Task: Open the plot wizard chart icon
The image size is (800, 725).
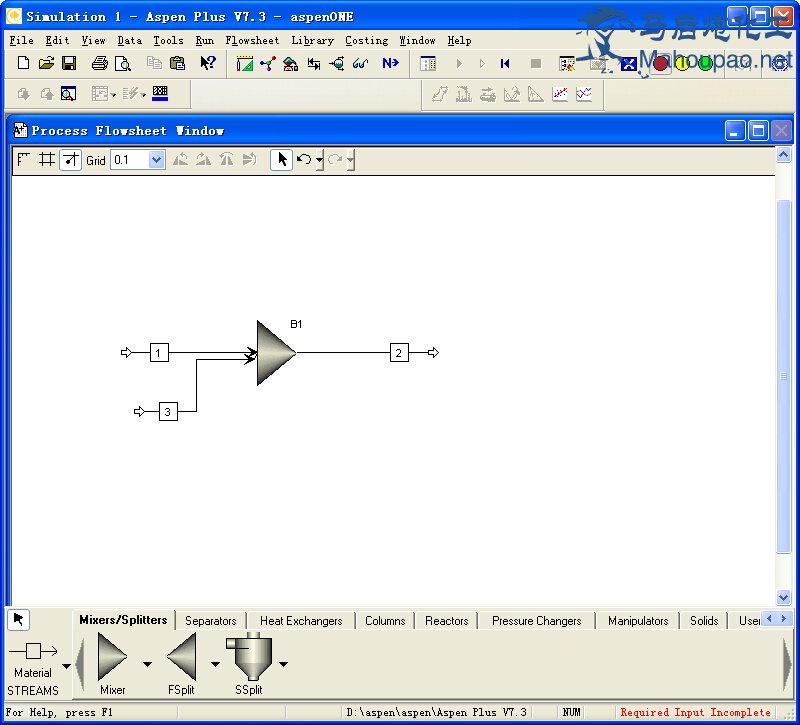Action: (x=560, y=94)
